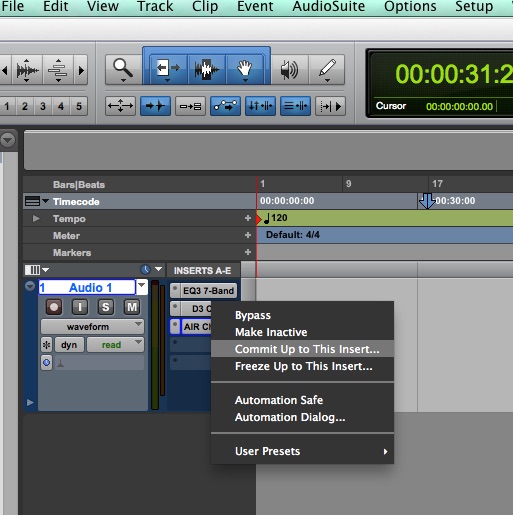
Task: Click the dyn elastic audio button
Action: [69, 345]
